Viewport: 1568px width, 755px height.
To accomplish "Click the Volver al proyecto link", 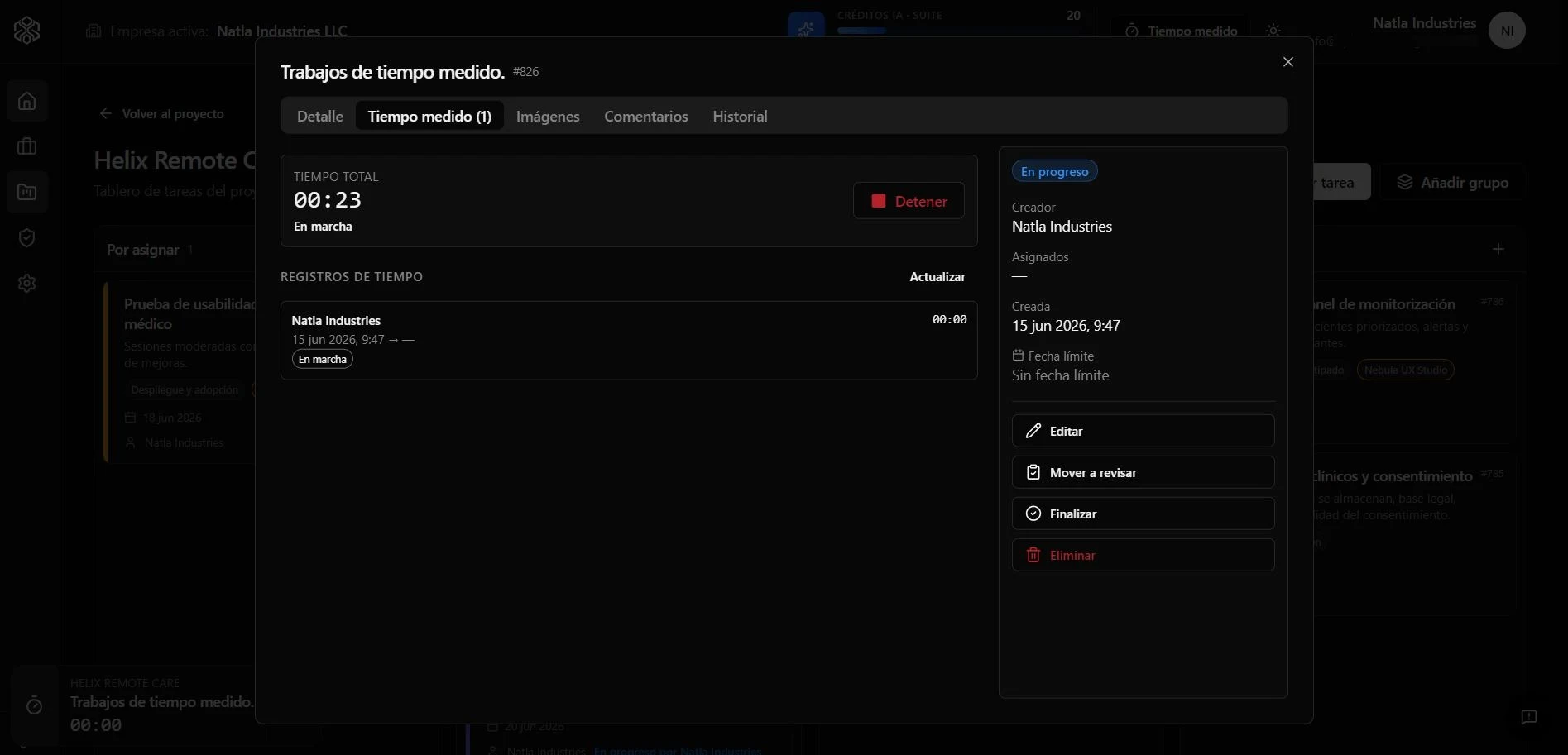I will click(x=161, y=114).
